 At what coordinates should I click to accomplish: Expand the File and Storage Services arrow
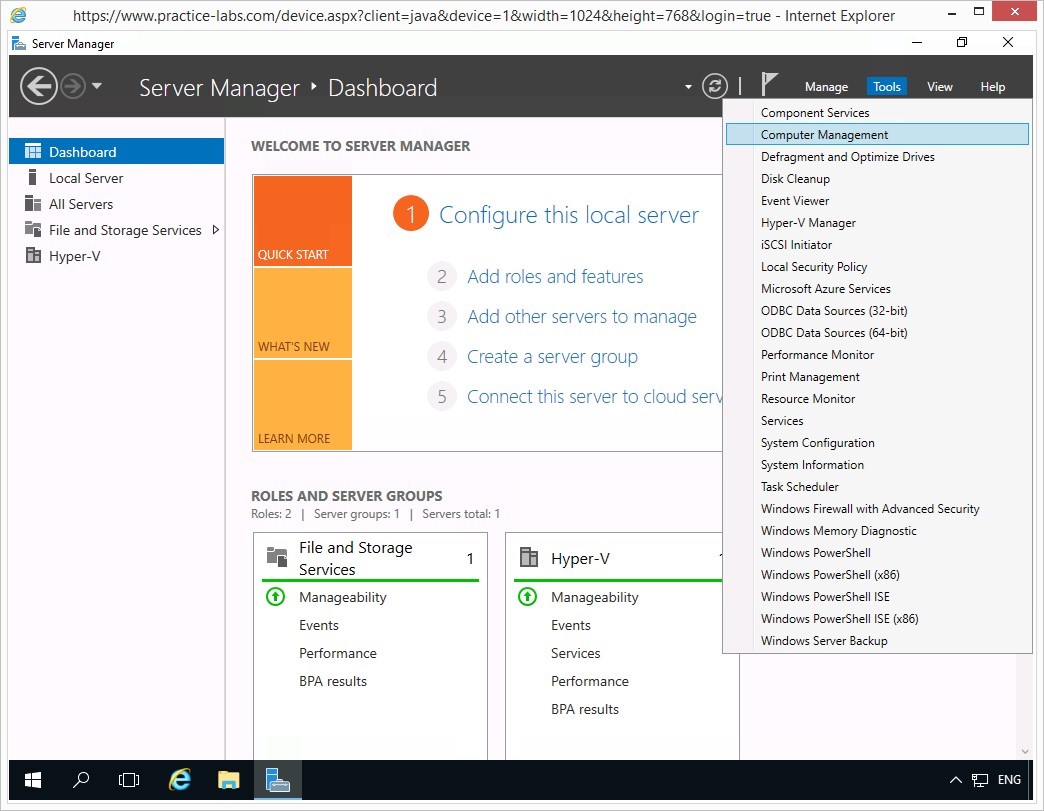pos(215,230)
